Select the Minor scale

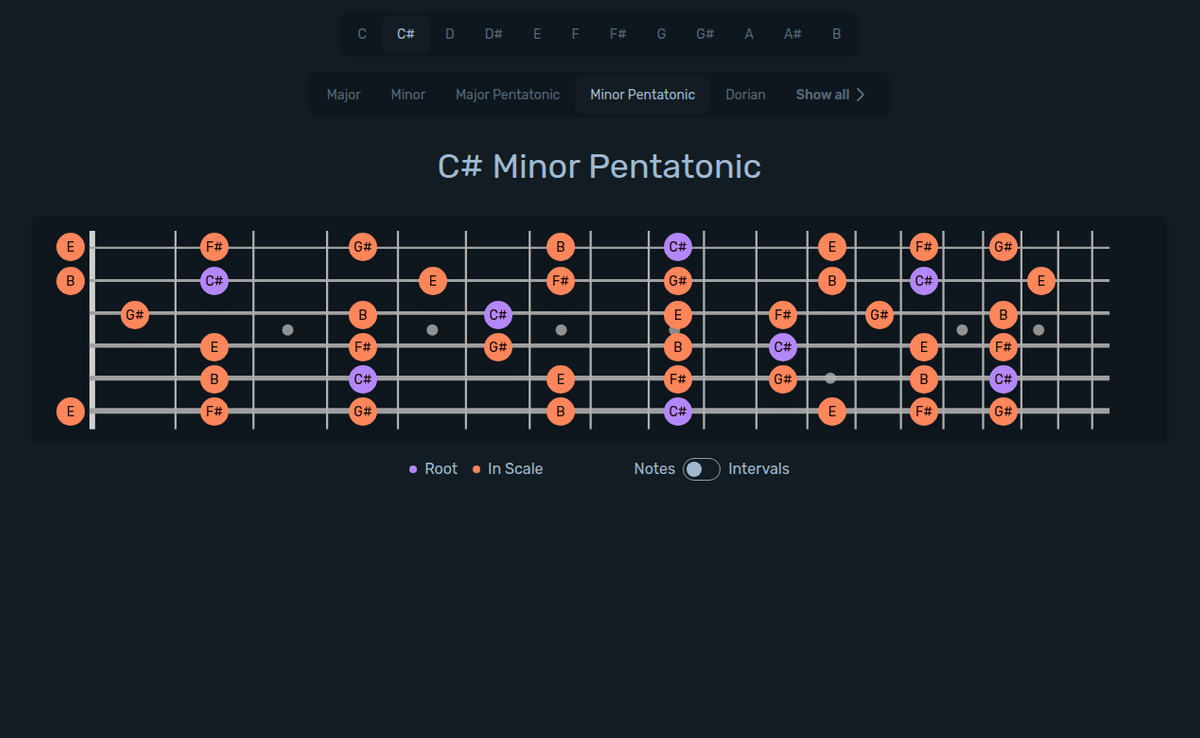[408, 95]
